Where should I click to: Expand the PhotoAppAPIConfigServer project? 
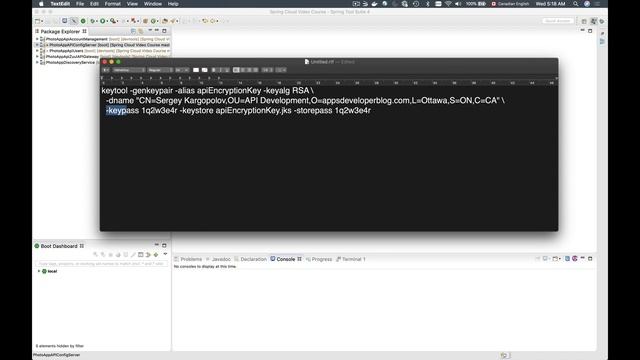(x=37, y=45)
